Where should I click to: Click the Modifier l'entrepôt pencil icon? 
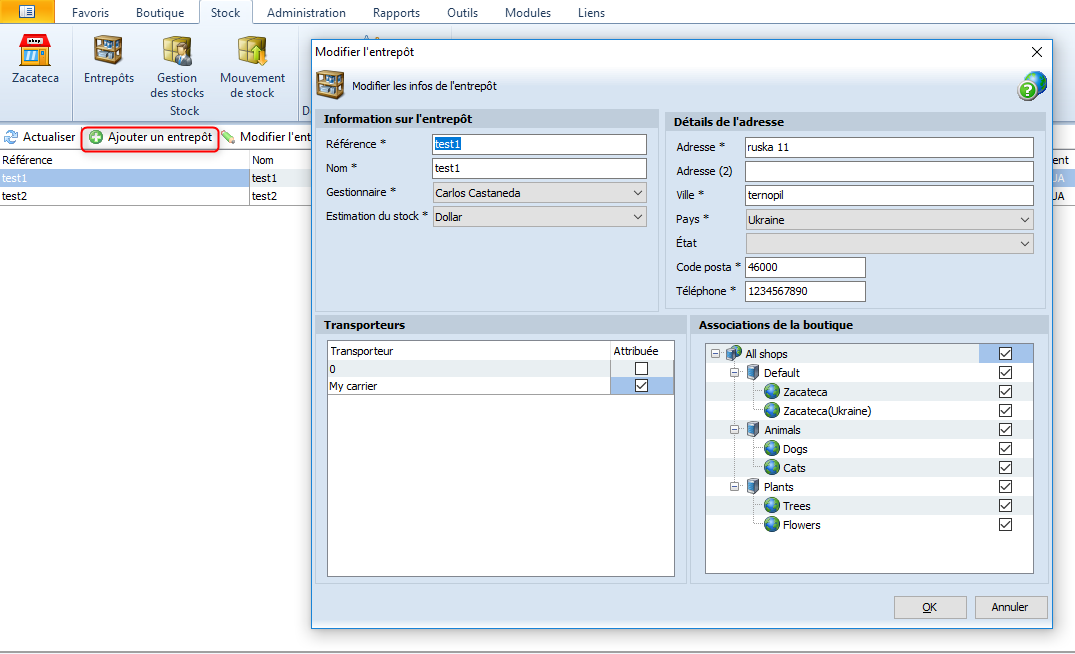point(228,137)
